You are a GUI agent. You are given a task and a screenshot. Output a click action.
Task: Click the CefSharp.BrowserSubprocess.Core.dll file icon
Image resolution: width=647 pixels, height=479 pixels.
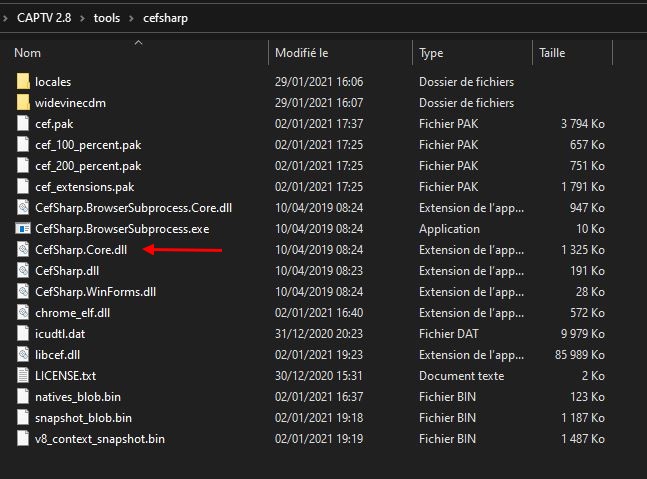tap(23, 208)
